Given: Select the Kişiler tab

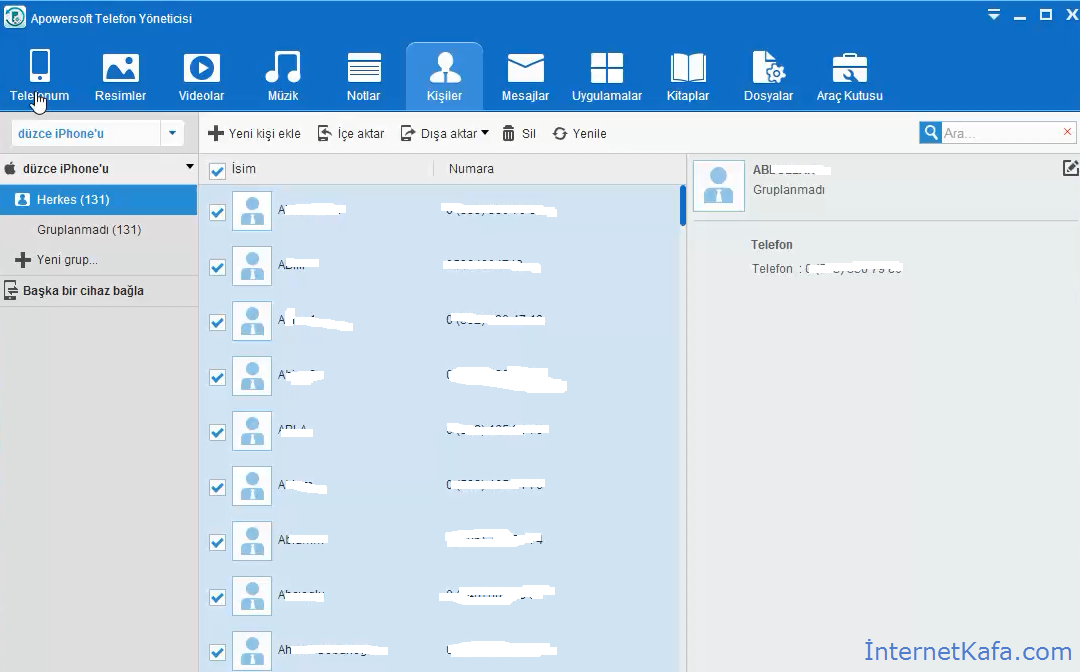Looking at the screenshot, I should point(444,76).
